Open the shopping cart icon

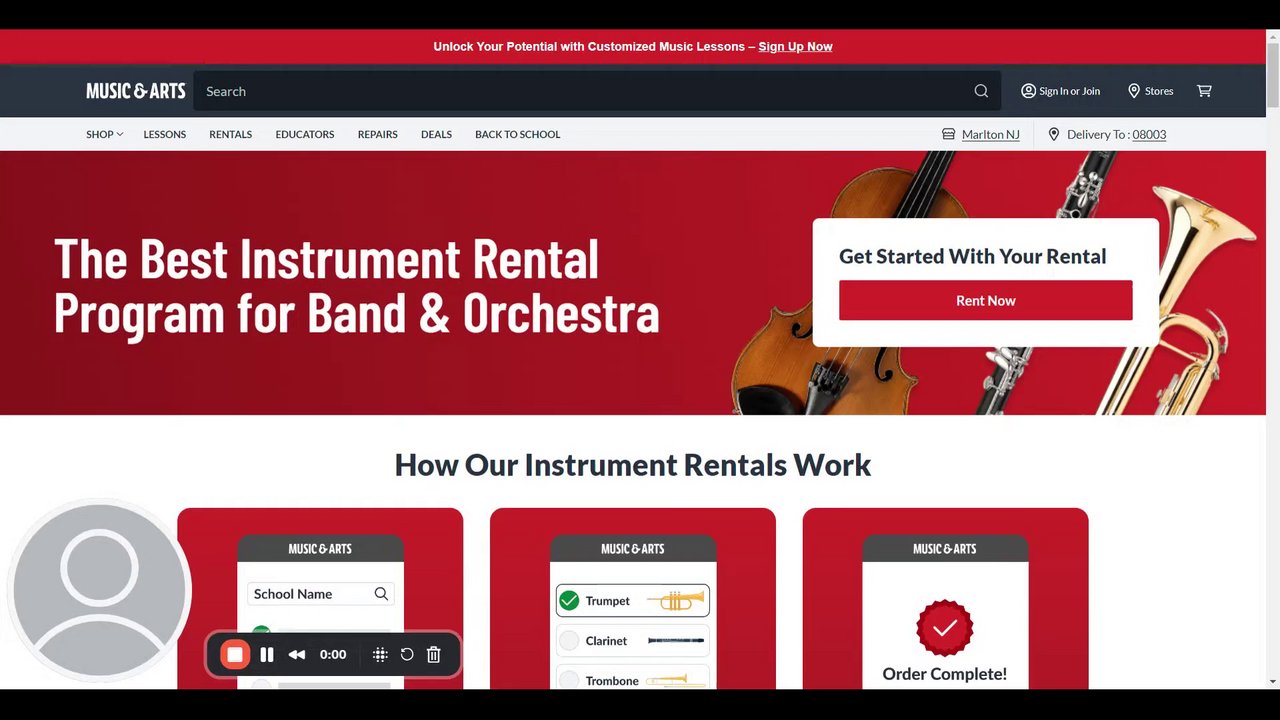(1204, 91)
